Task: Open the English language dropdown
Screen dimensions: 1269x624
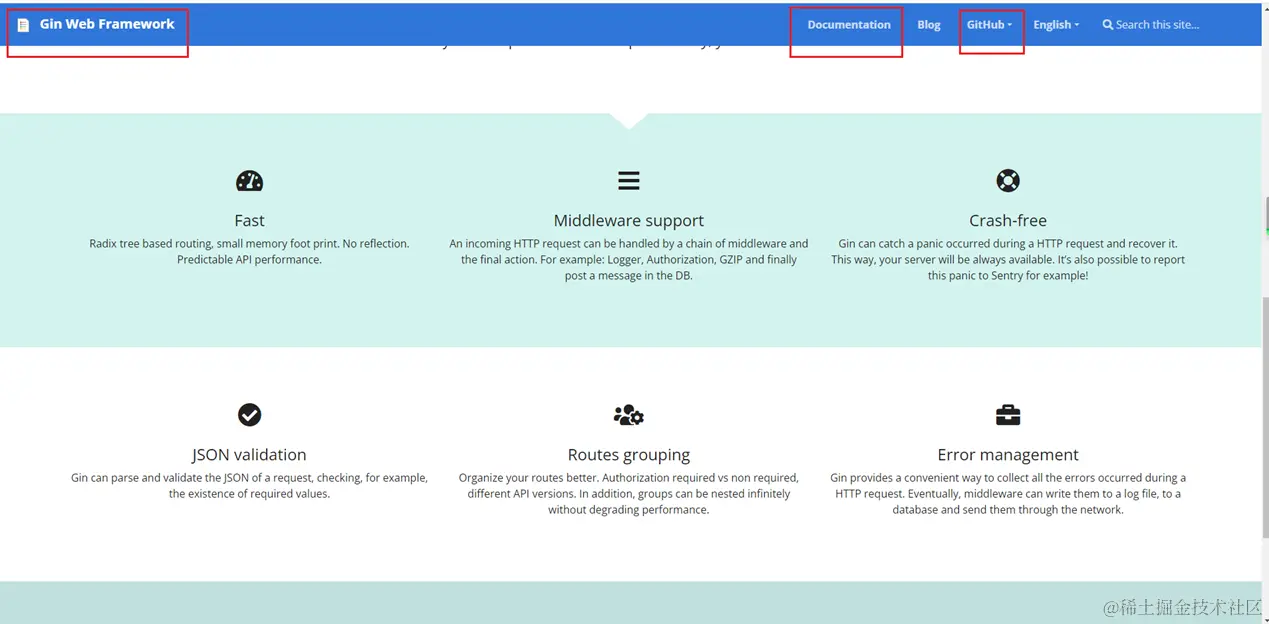Action: (1056, 25)
